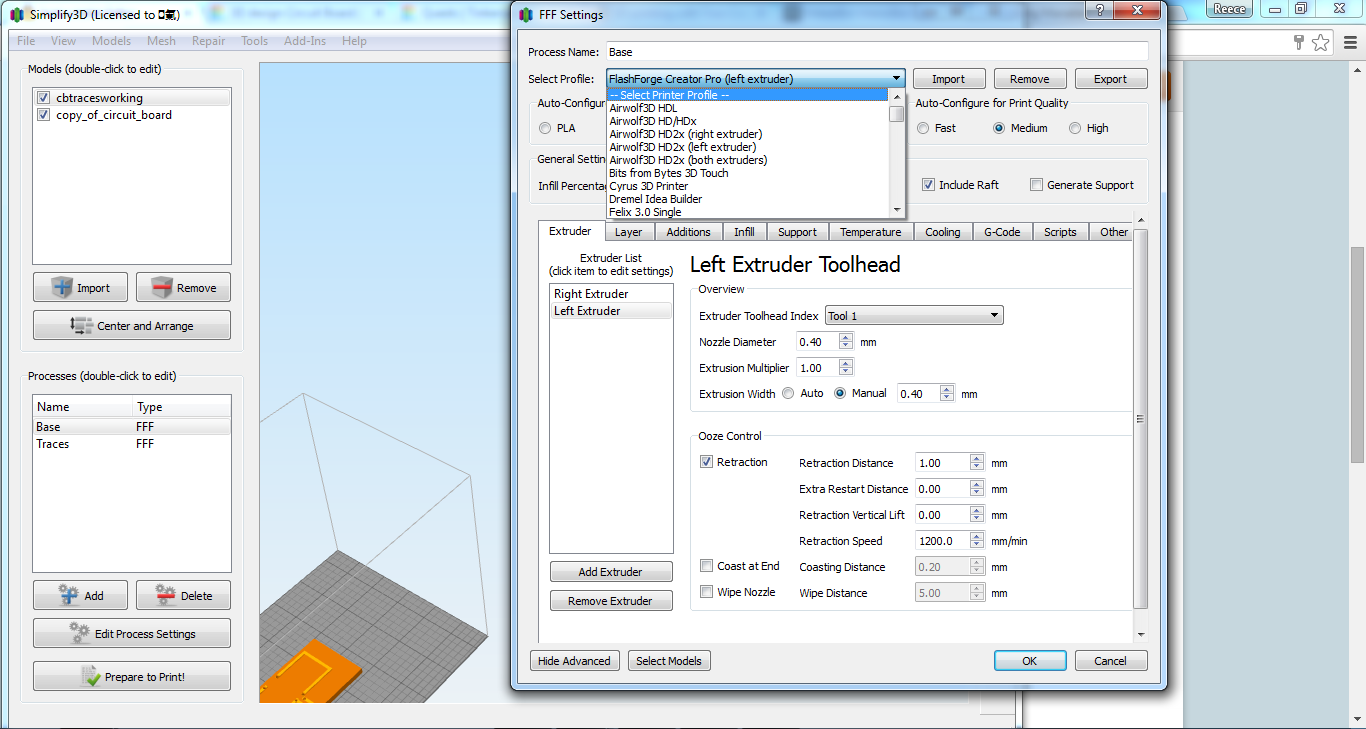Select '-- Select Printer Profile --' entry
This screenshot has height=729, width=1366.
coord(748,95)
